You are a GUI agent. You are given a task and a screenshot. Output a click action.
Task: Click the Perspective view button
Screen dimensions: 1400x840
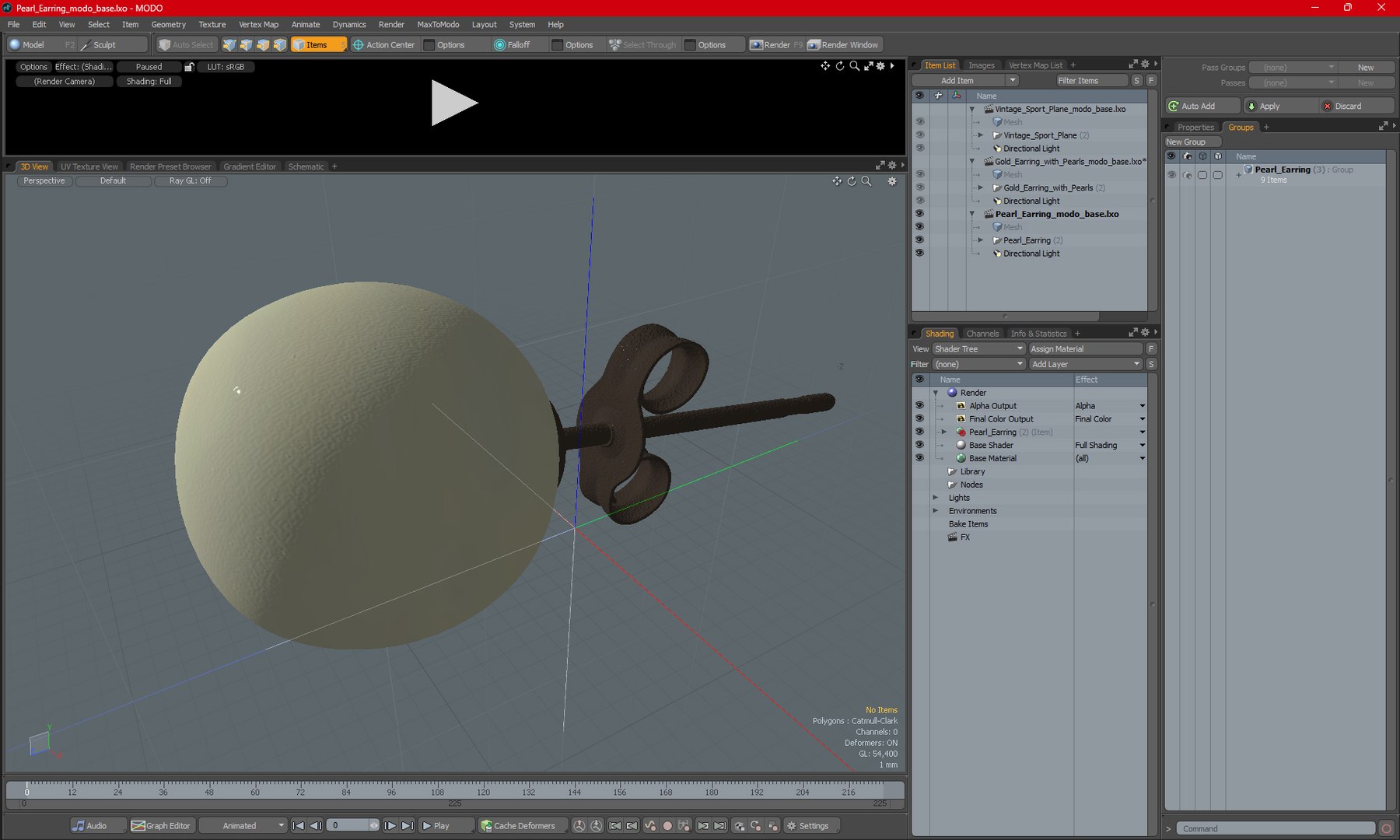click(44, 181)
